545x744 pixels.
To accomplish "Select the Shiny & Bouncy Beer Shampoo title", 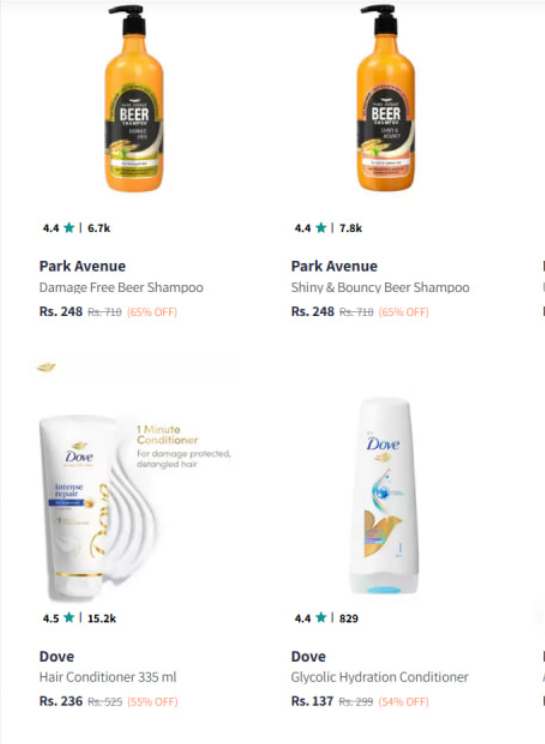I will coord(380,288).
